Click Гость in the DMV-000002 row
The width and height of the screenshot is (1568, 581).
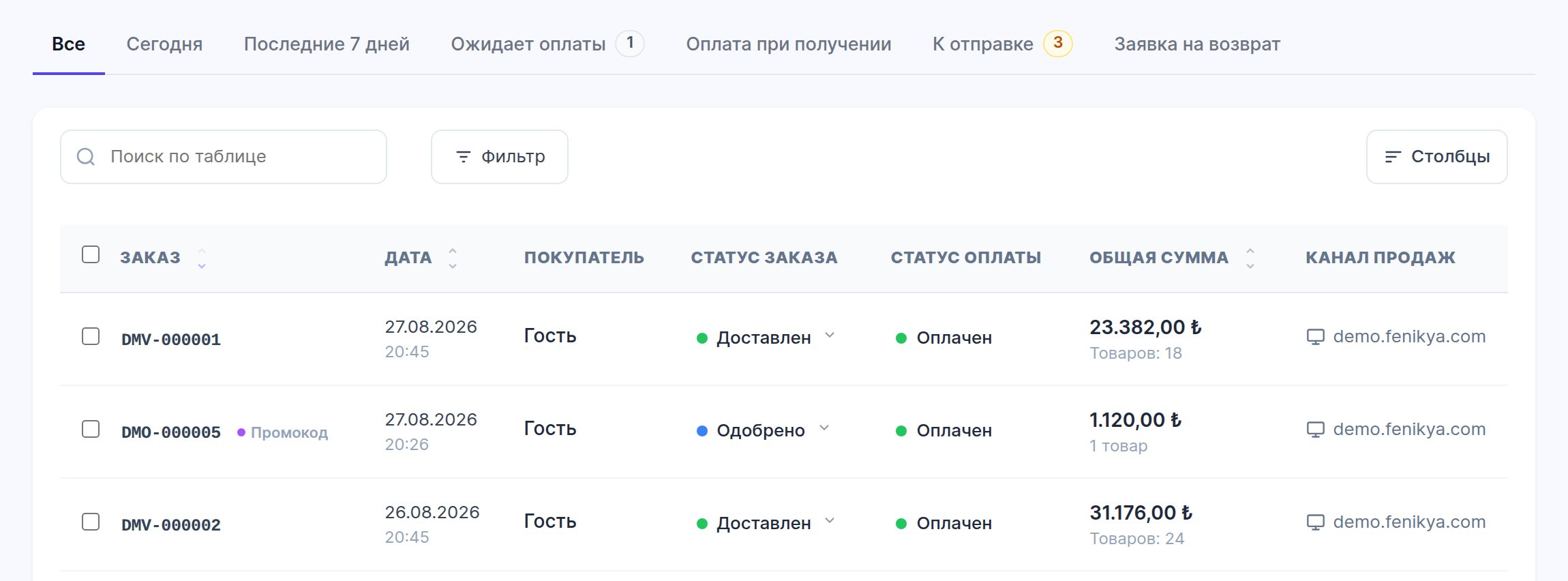click(550, 521)
